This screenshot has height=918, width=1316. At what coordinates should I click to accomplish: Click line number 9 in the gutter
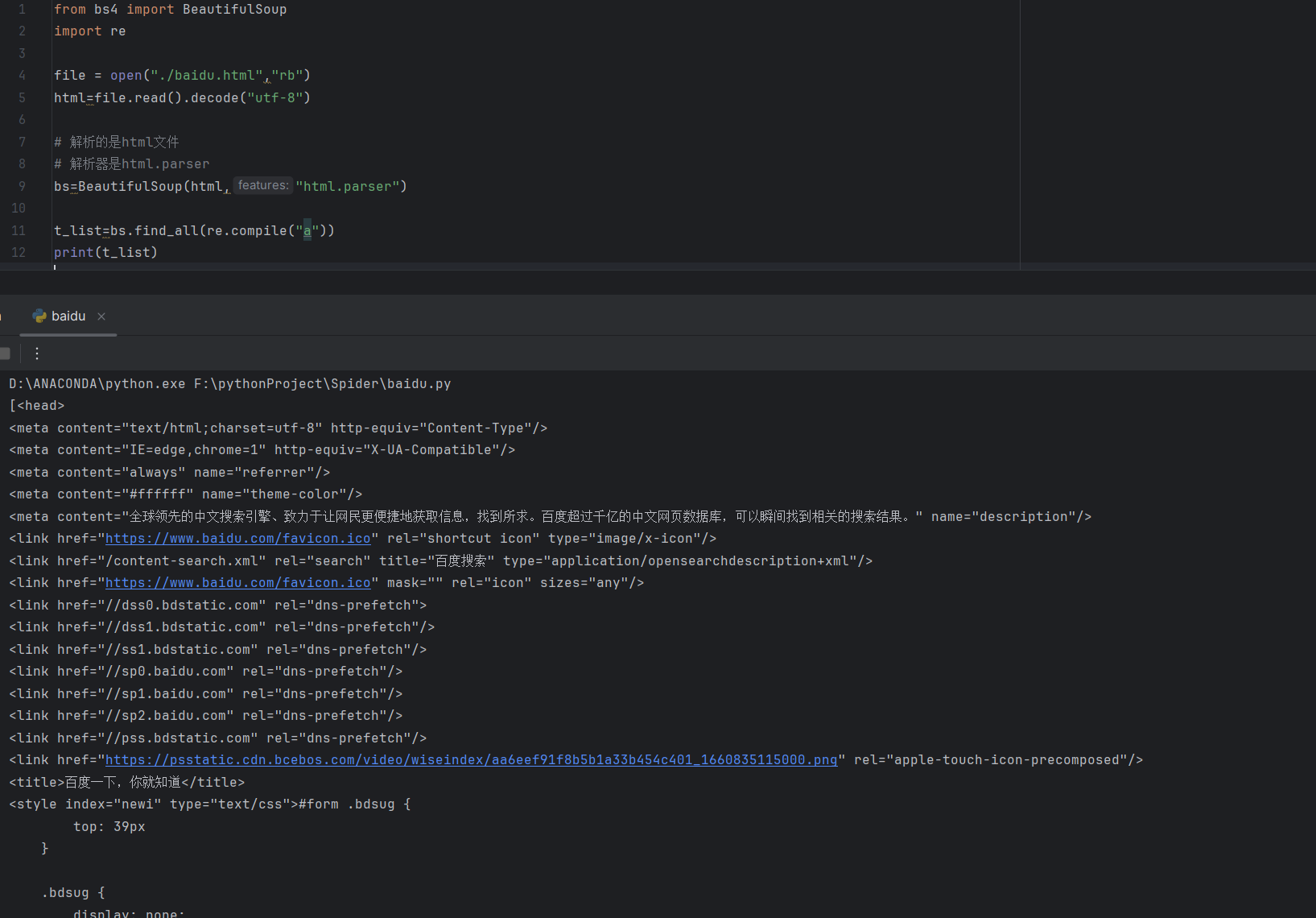click(x=22, y=186)
